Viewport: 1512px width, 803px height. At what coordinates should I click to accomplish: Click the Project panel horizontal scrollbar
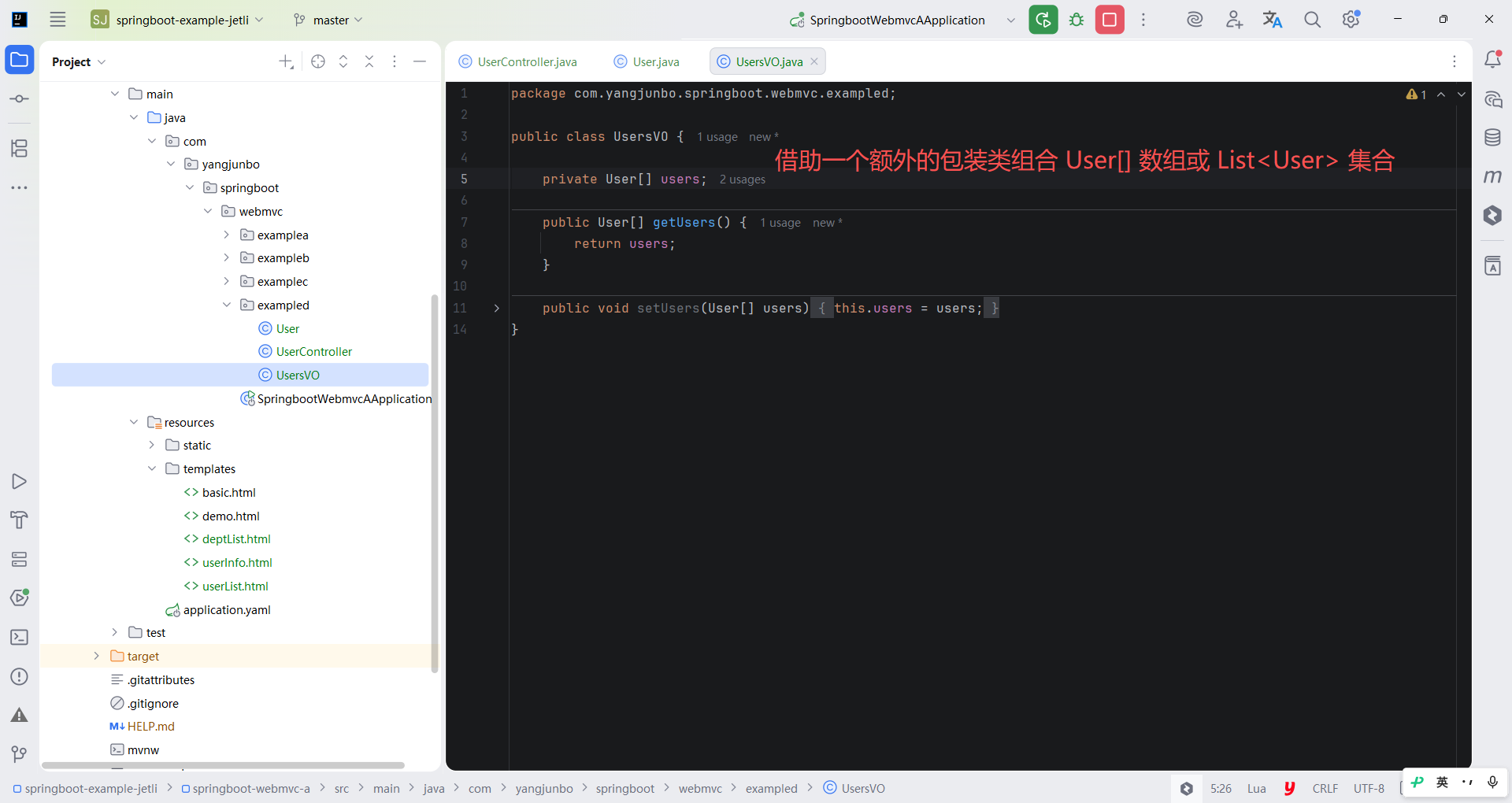coord(223,765)
